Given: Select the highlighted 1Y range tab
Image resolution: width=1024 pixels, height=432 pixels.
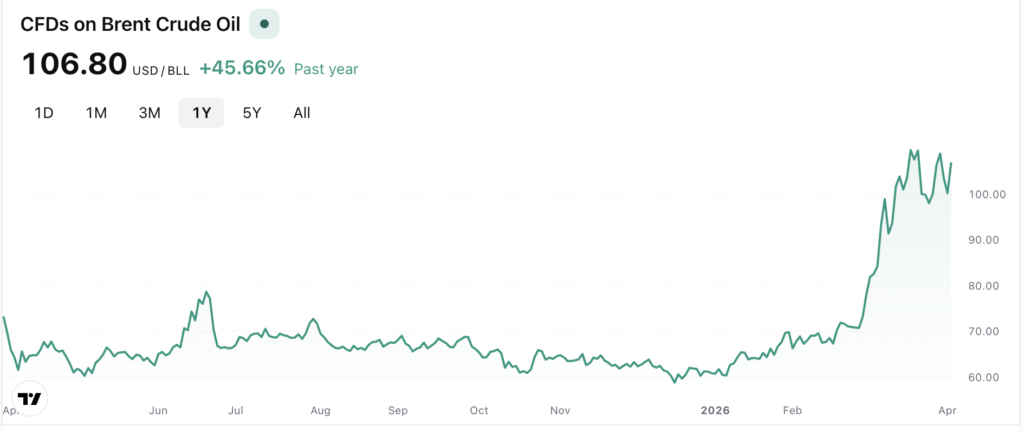Looking at the screenshot, I should coord(201,113).
